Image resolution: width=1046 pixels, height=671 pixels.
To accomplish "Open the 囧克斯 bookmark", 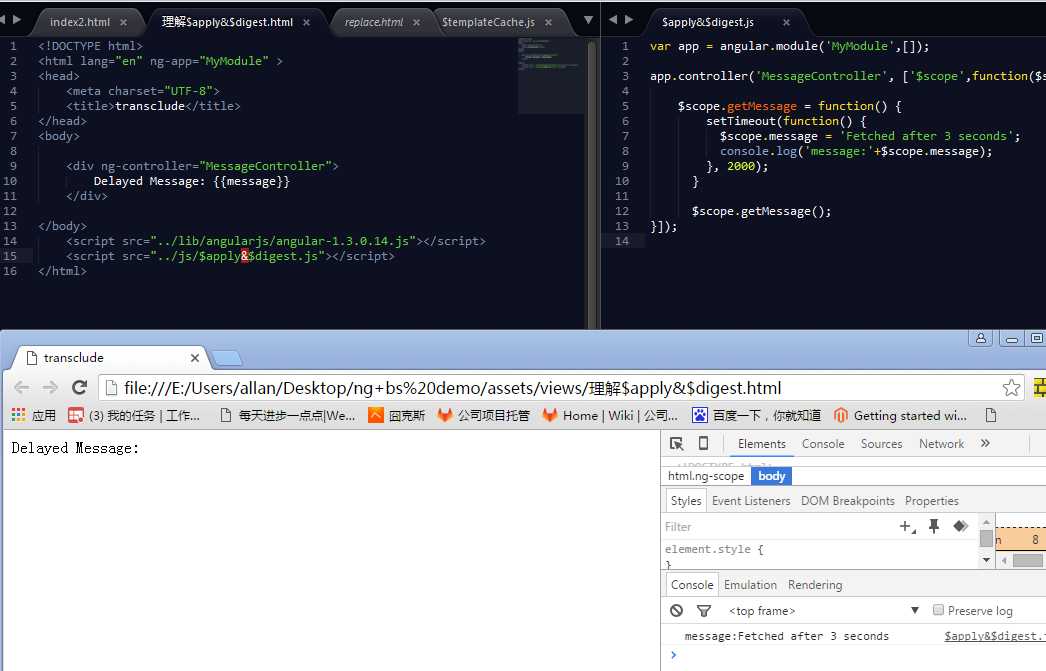I will (x=396, y=416).
